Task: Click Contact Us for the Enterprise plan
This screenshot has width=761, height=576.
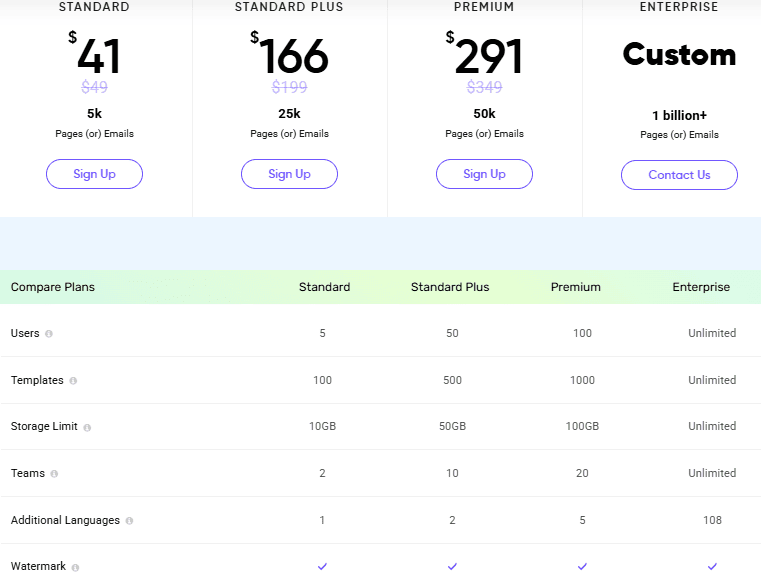Action: [679, 175]
